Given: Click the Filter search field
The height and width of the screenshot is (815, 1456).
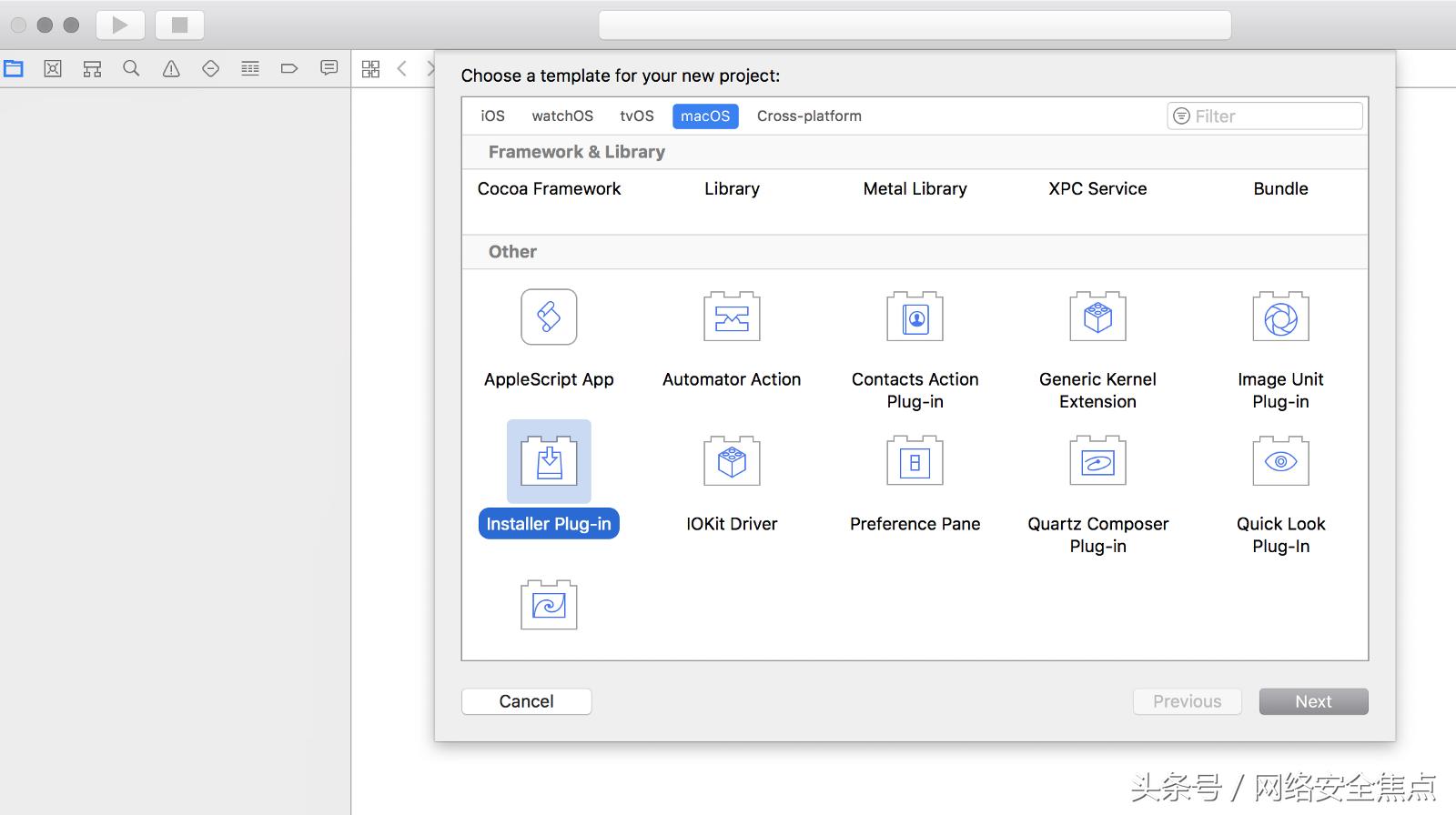Looking at the screenshot, I should [x=1265, y=116].
